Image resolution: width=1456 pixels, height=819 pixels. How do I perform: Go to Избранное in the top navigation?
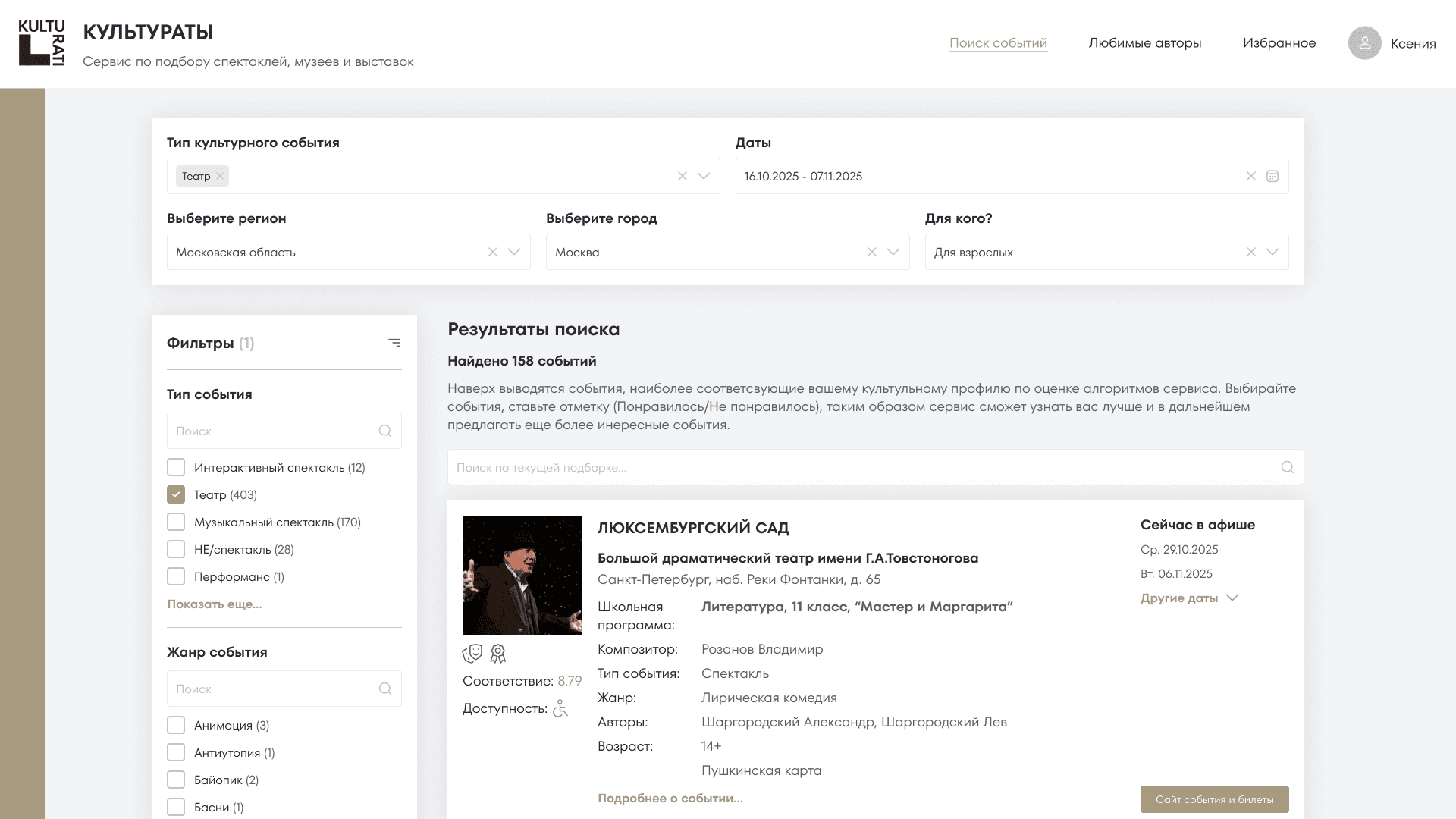1279,43
